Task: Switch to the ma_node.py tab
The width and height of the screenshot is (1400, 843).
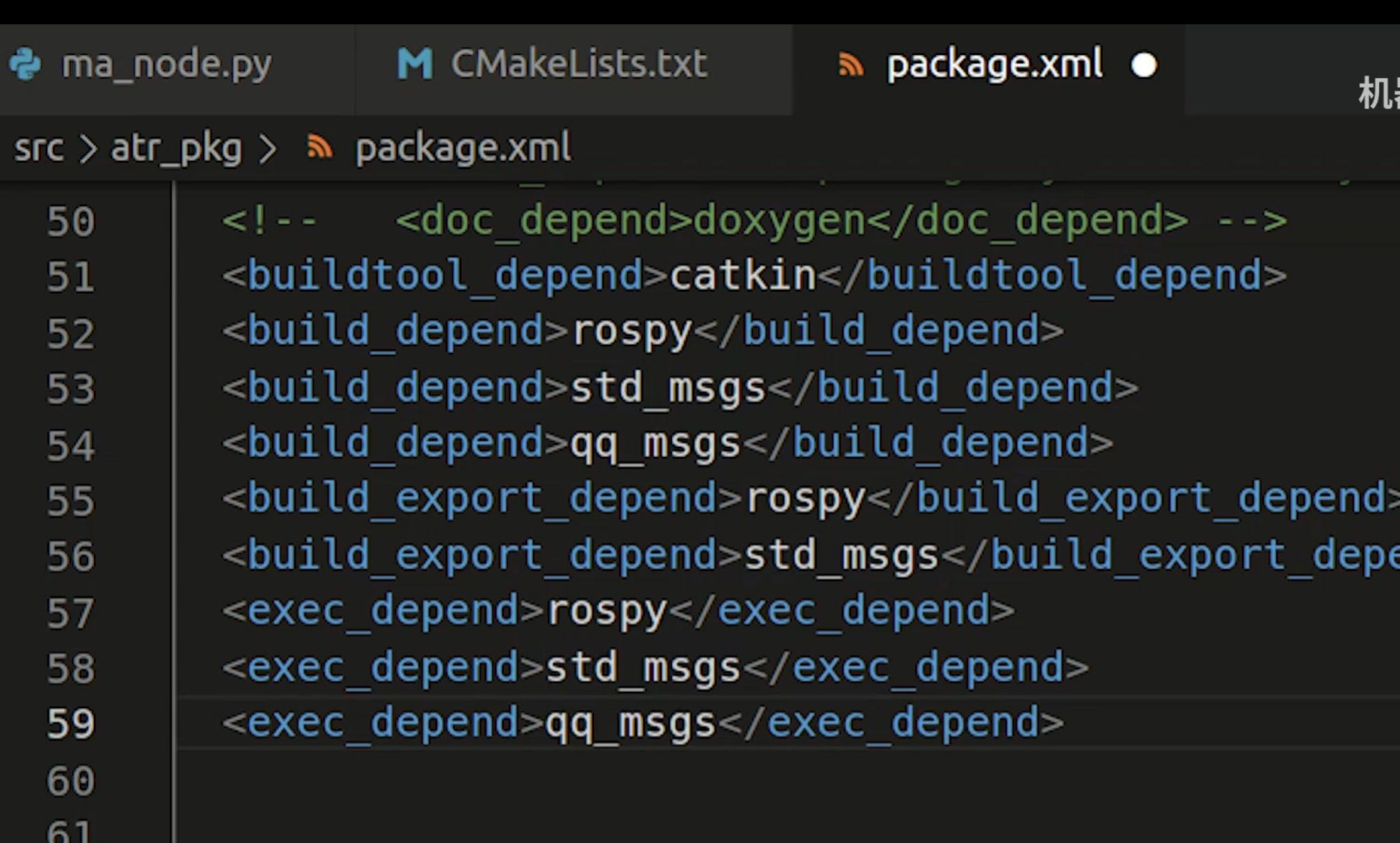Action: click(x=166, y=65)
